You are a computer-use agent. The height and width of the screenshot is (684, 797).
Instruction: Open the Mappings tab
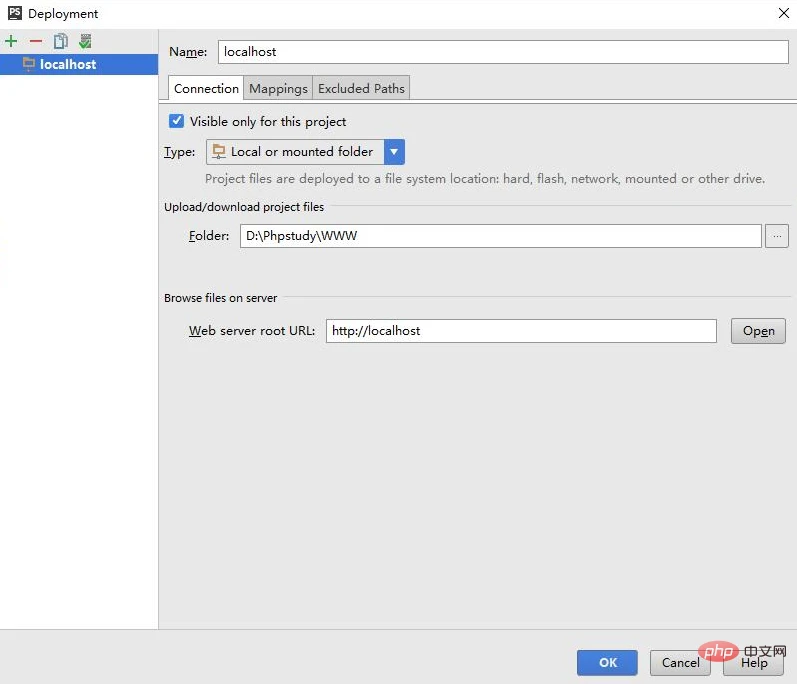coord(278,88)
